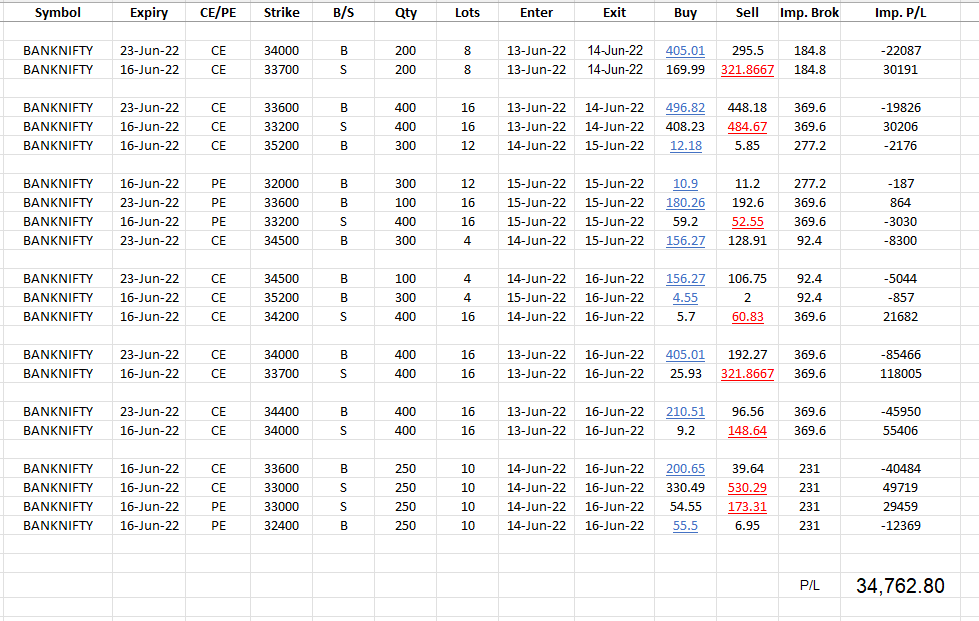The image size is (979, 621).
Task: Click the -3030 P/L value
Action: click(x=900, y=222)
